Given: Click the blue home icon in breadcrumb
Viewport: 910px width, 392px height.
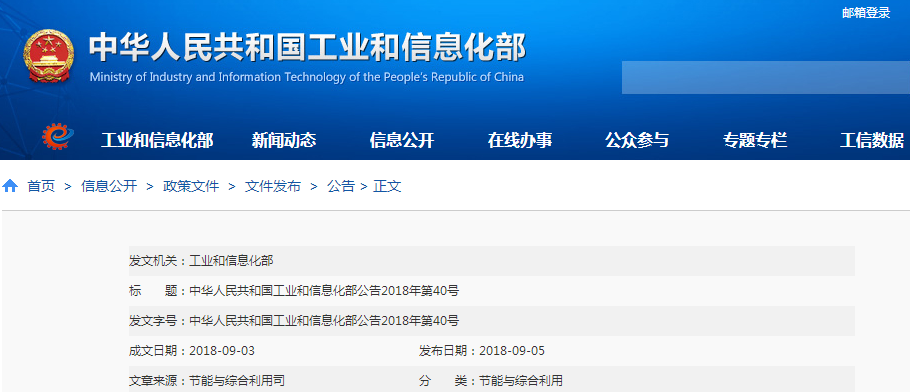Looking at the screenshot, I should (10, 186).
